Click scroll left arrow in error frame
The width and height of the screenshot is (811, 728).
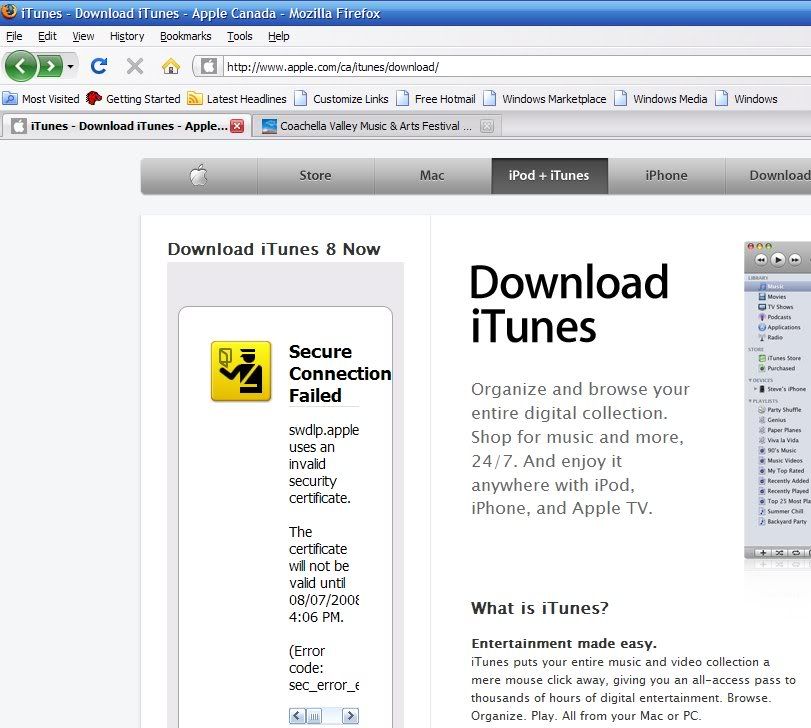297,716
